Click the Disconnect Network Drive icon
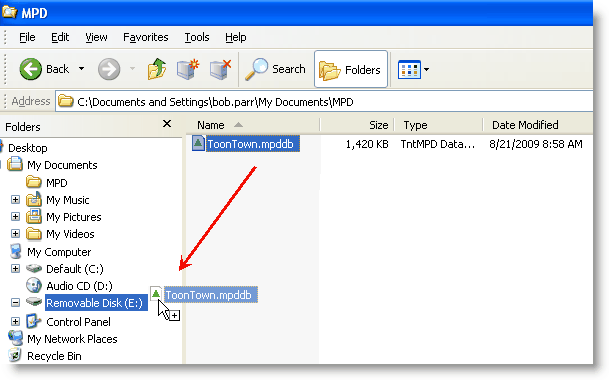The image size is (609, 380). pos(220,69)
